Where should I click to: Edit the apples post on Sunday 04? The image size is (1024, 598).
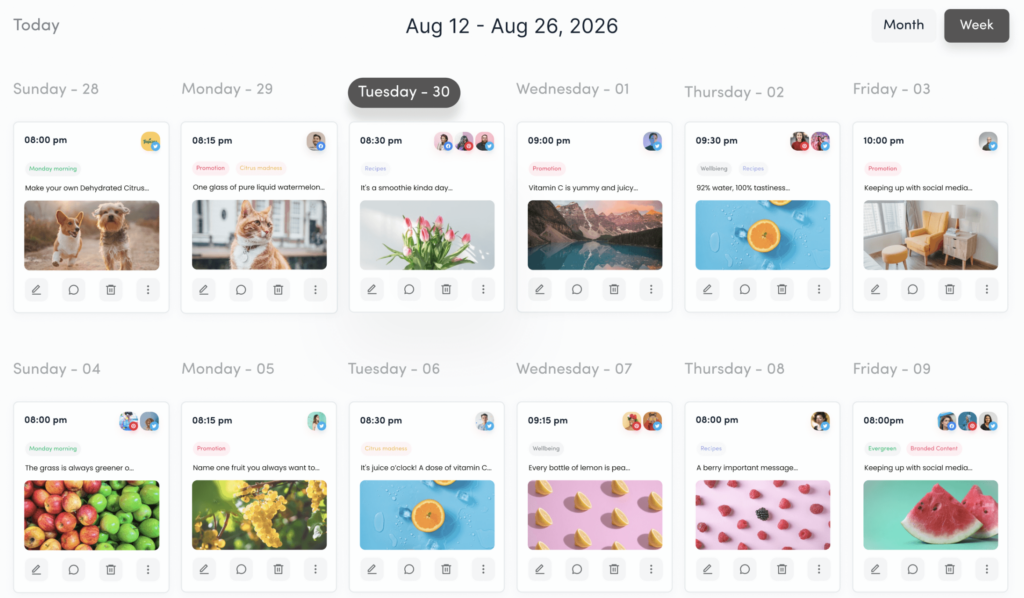(36, 569)
